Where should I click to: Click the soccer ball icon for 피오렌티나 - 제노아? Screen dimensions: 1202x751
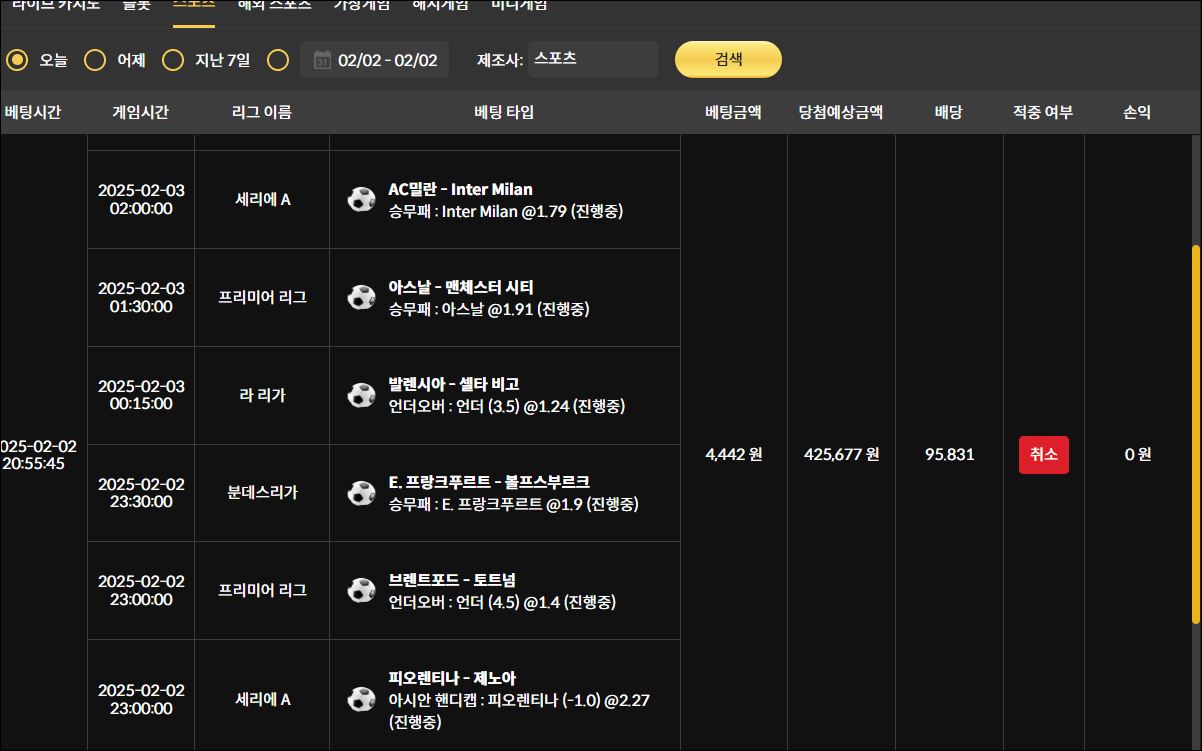tap(361, 699)
